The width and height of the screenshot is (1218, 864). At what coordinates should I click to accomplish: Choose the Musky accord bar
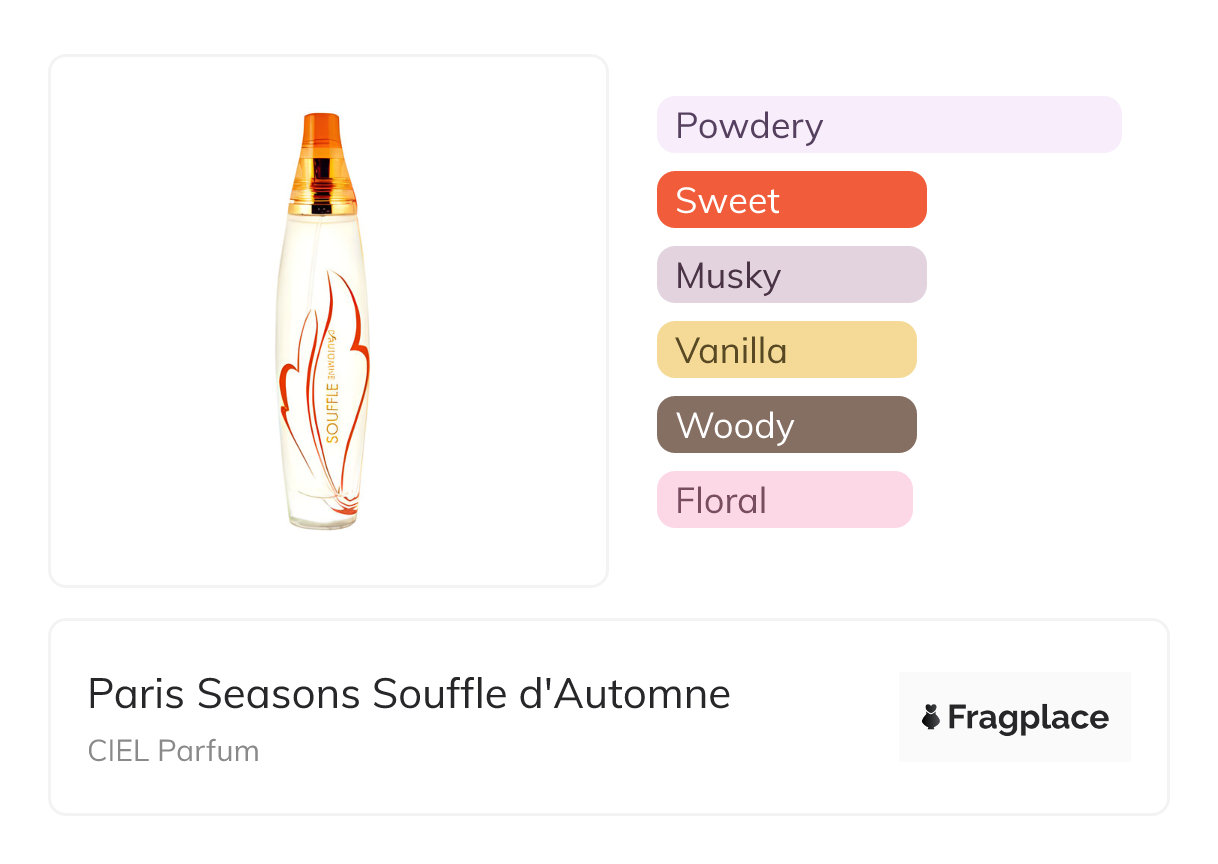(x=791, y=275)
